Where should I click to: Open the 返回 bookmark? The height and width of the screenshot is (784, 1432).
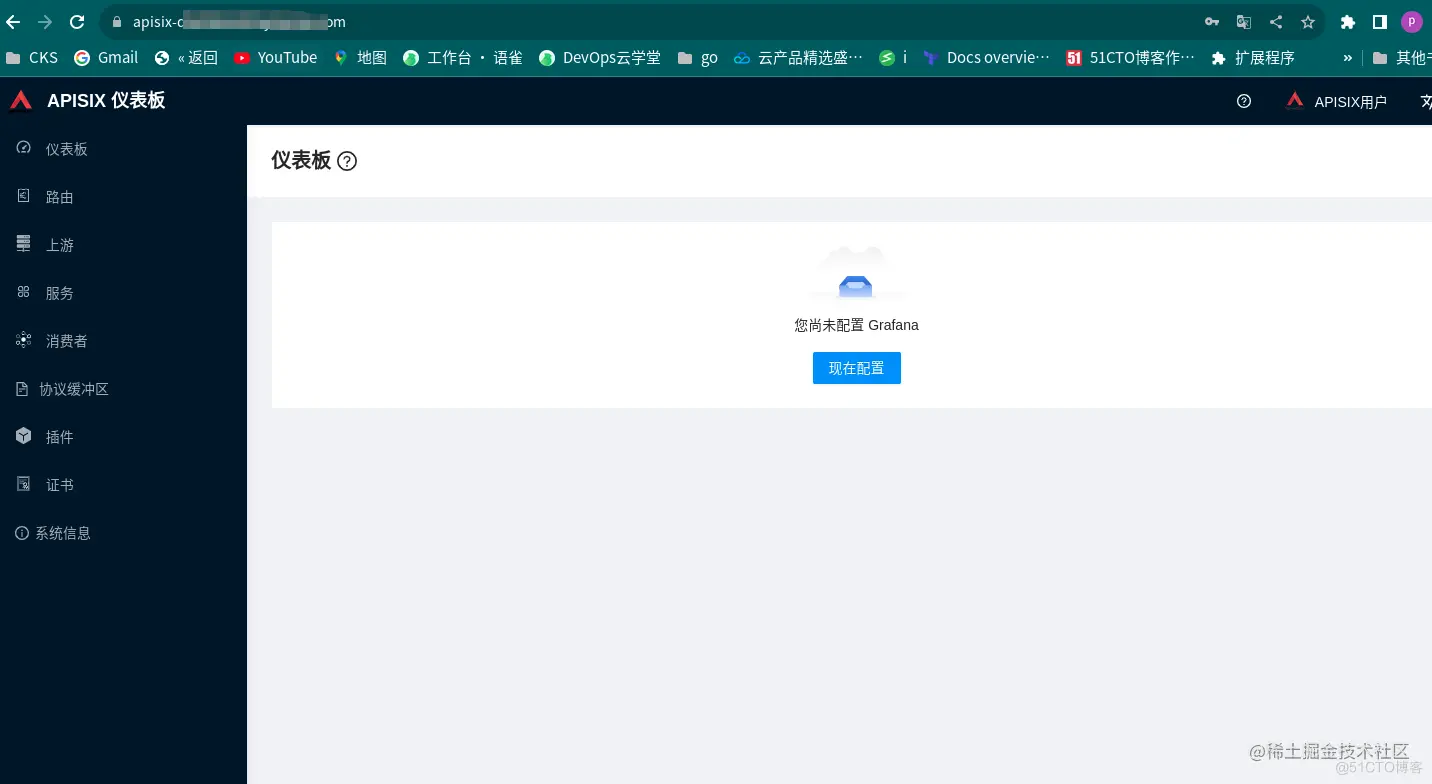pyautogui.click(x=186, y=58)
